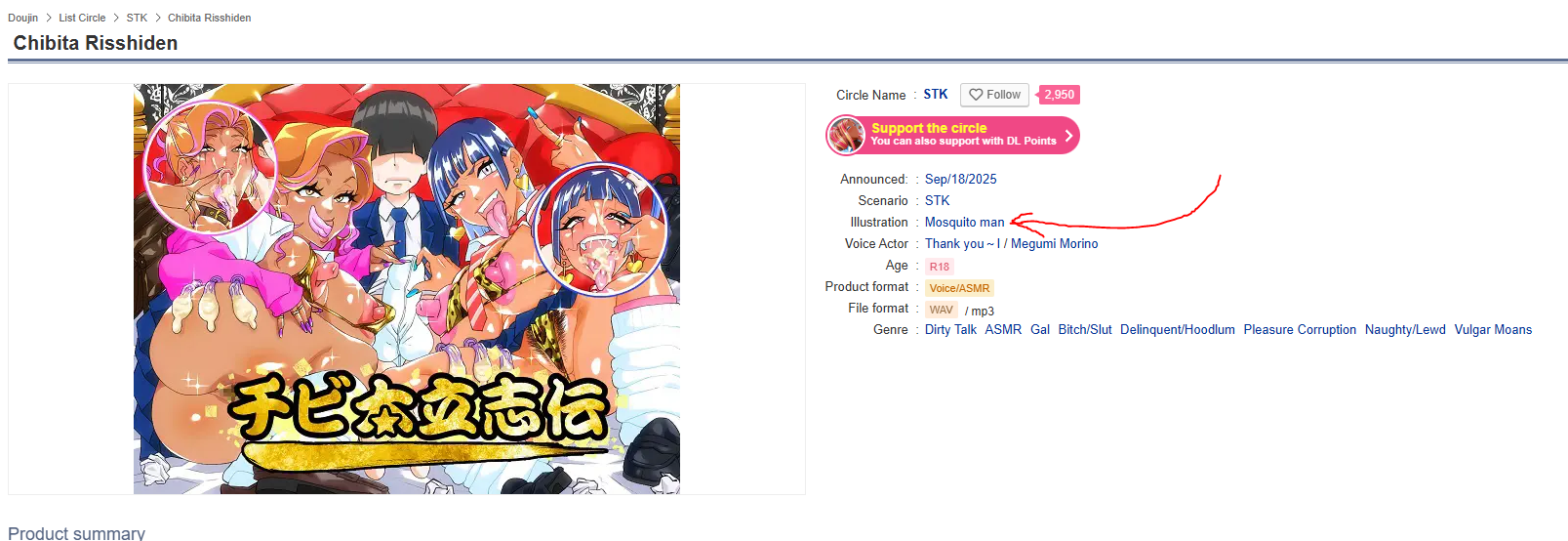Image resolution: width=1568 pixels, height=541 pixels.
Task: Click the Voice/ASMR product format tag
Action: coord(959,288)
